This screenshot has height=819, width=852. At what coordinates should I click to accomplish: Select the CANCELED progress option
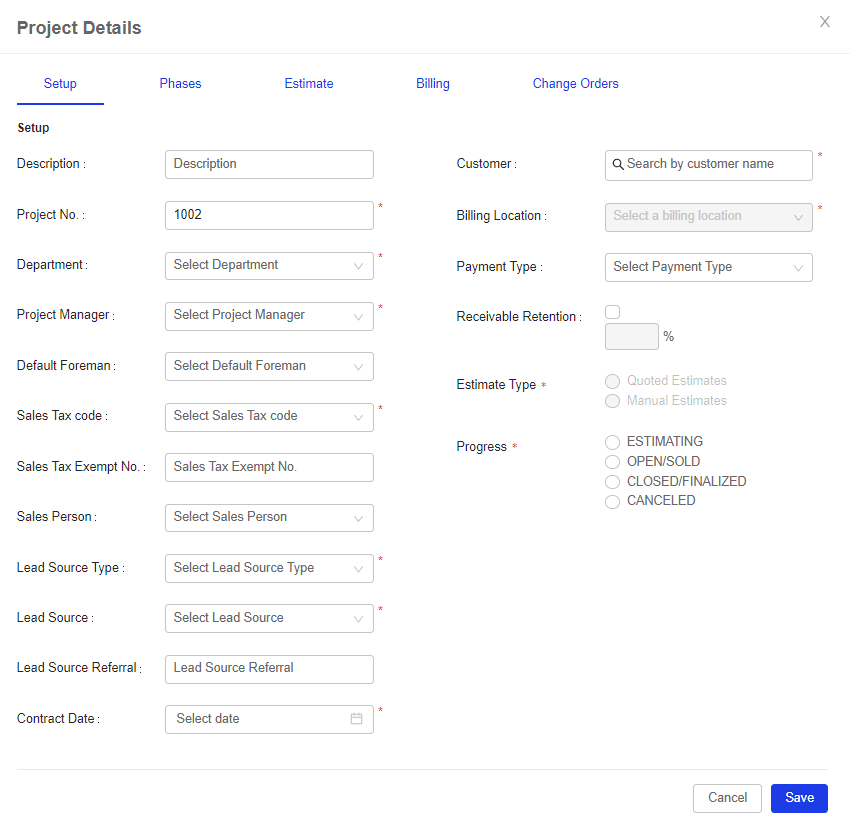613,502
